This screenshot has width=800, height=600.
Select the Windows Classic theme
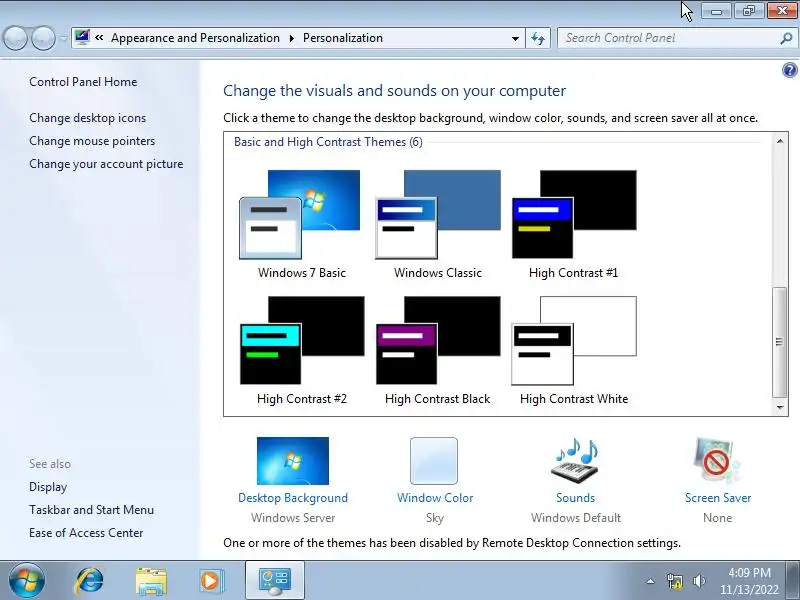[x=438, y=224]
